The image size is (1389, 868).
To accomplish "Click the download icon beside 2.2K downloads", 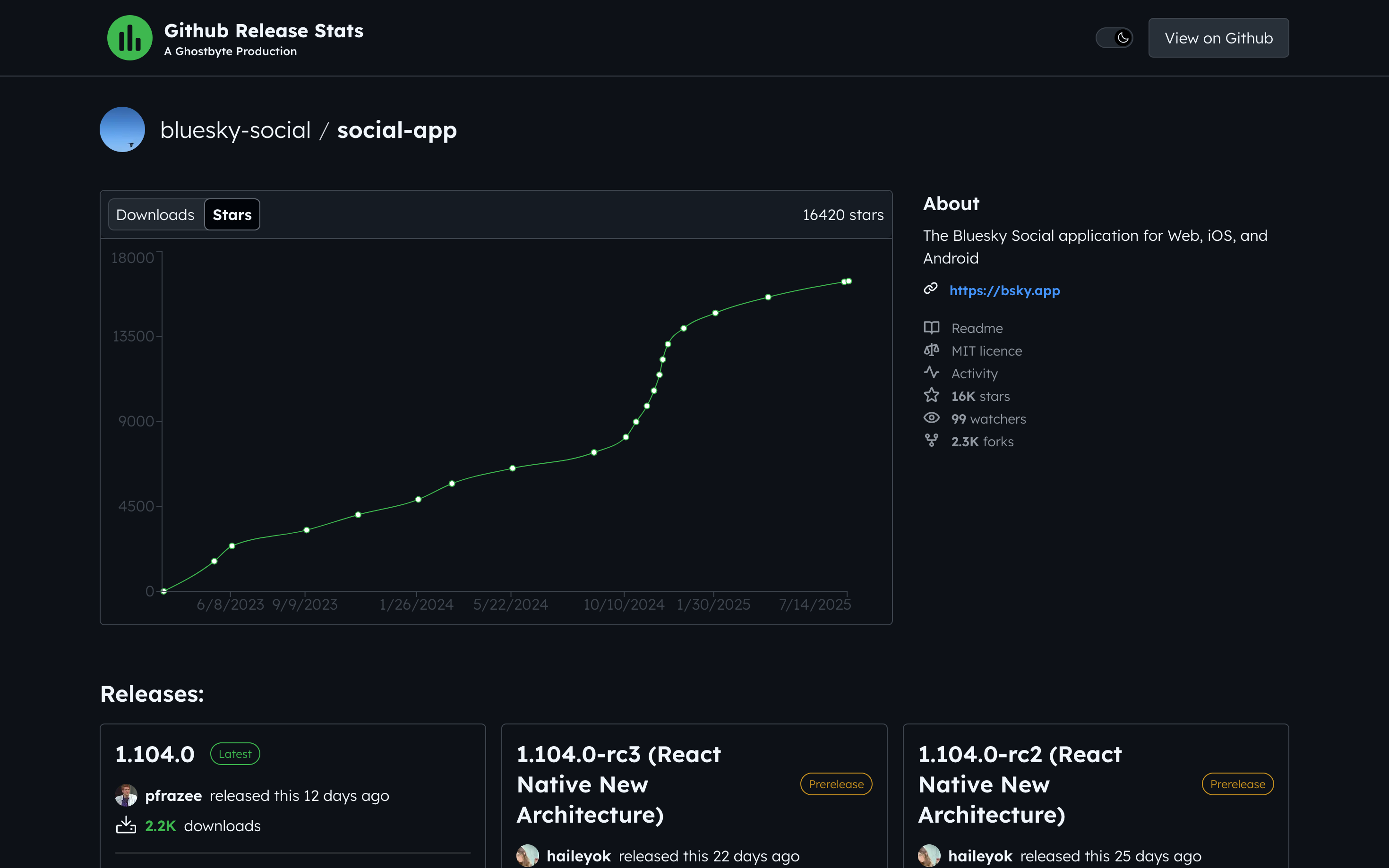I will (x=126, y=825).
